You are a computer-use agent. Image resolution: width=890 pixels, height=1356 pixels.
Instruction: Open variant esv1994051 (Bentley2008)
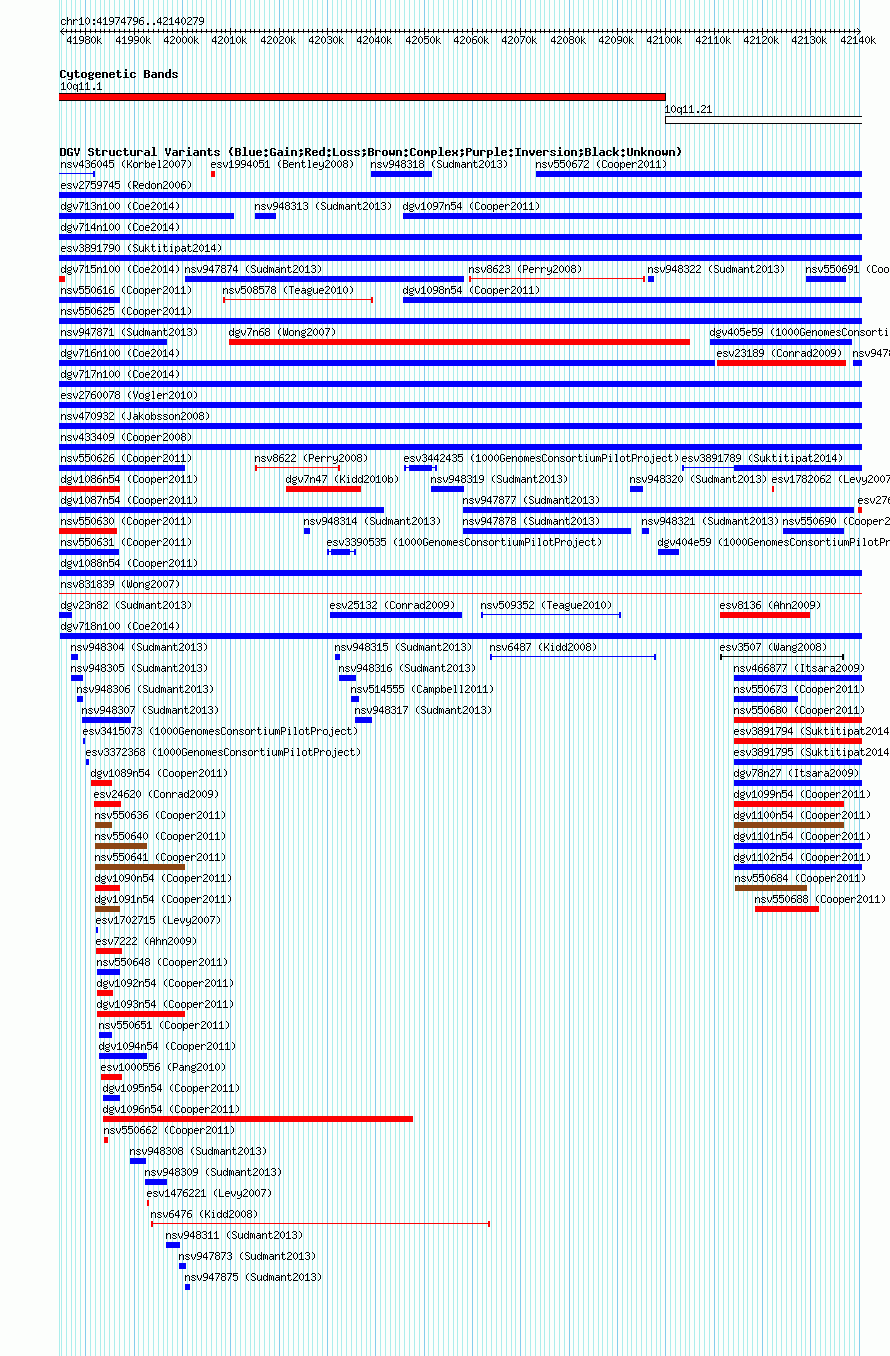click(282, 164)
